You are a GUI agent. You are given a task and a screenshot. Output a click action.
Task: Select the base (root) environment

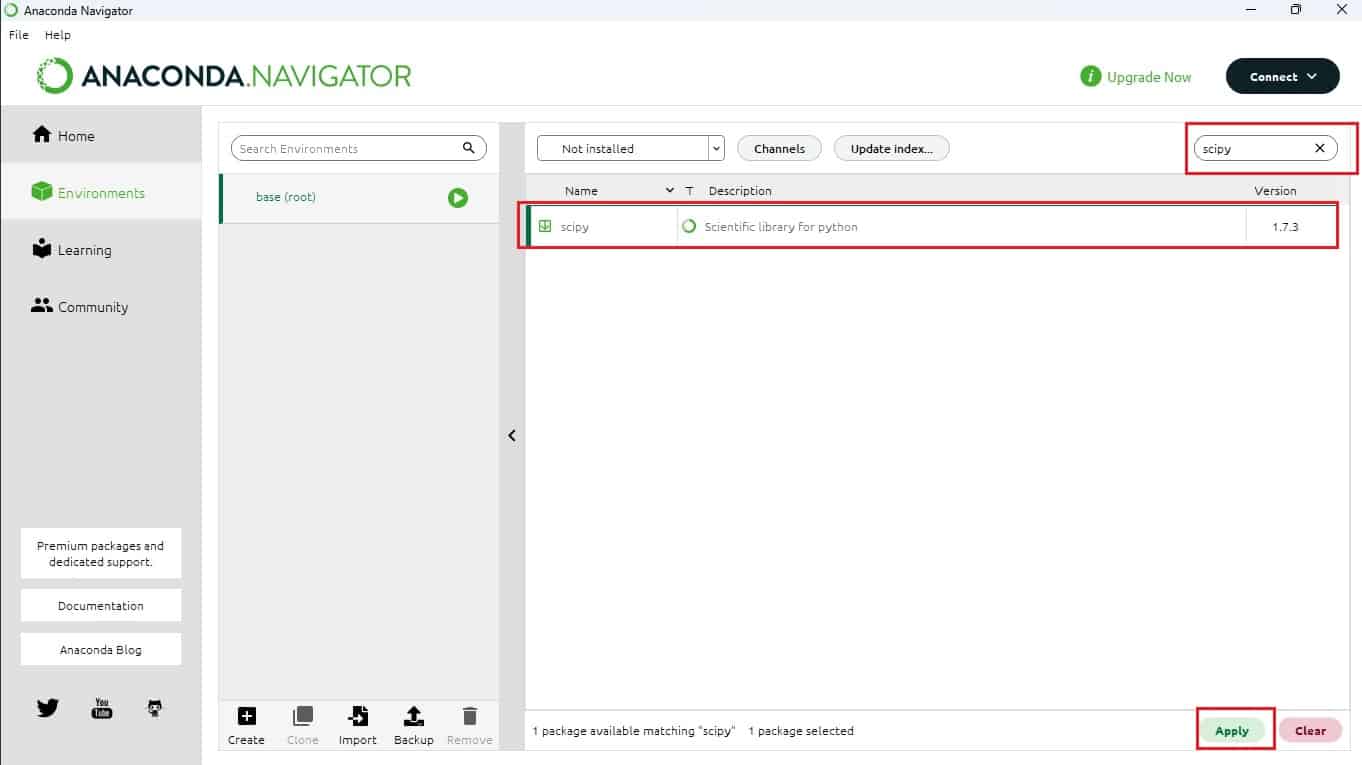point(360,198)
